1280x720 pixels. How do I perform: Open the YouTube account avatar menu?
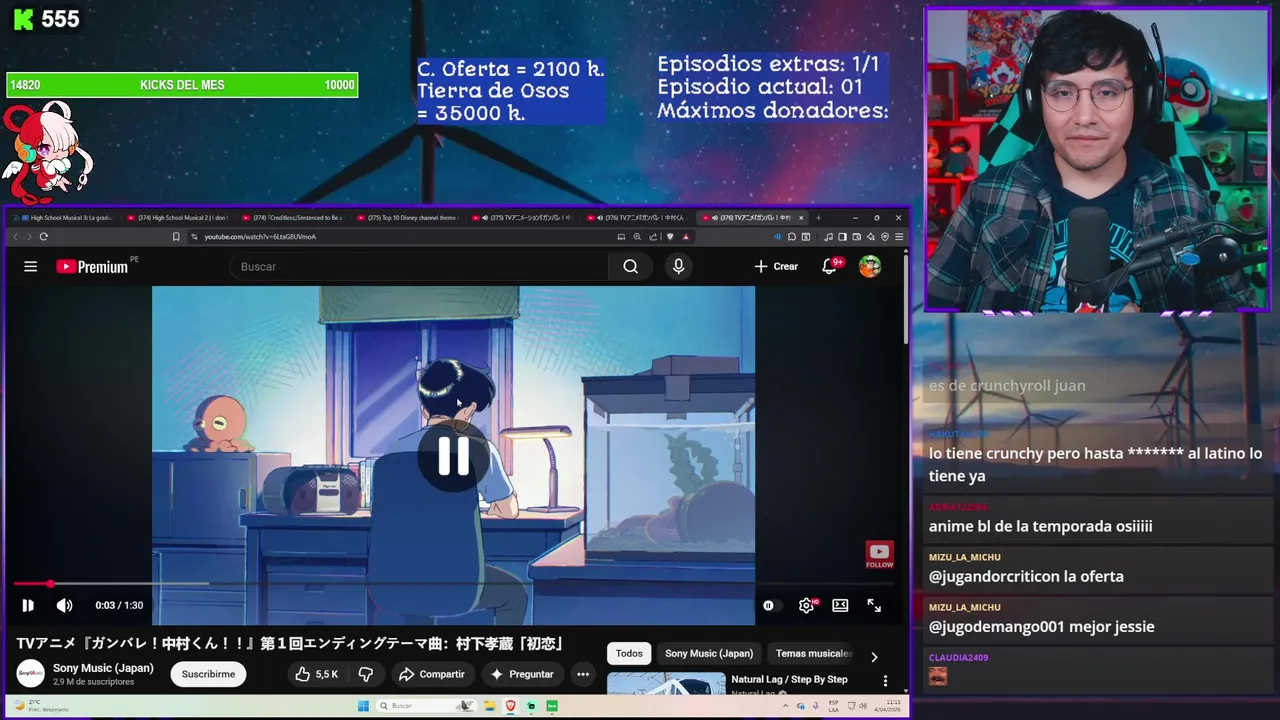click(x=870, y=267)
